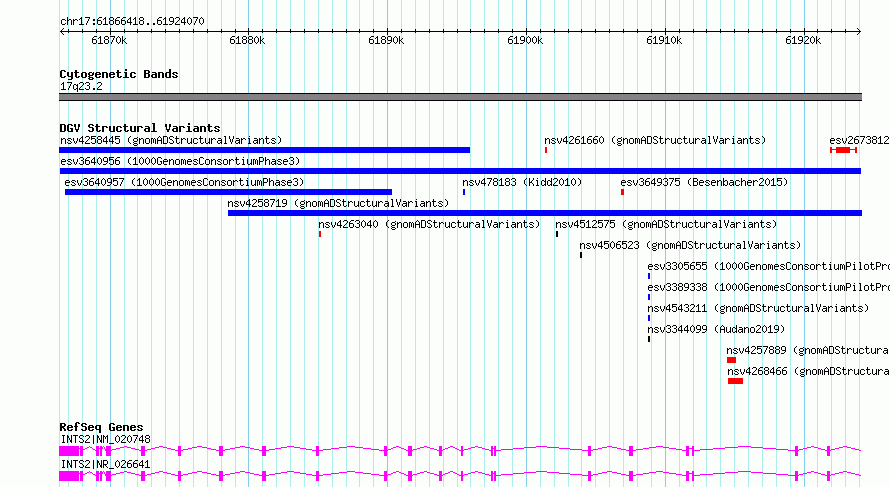Open the nsv4268466 variant label

coord(808,371)
